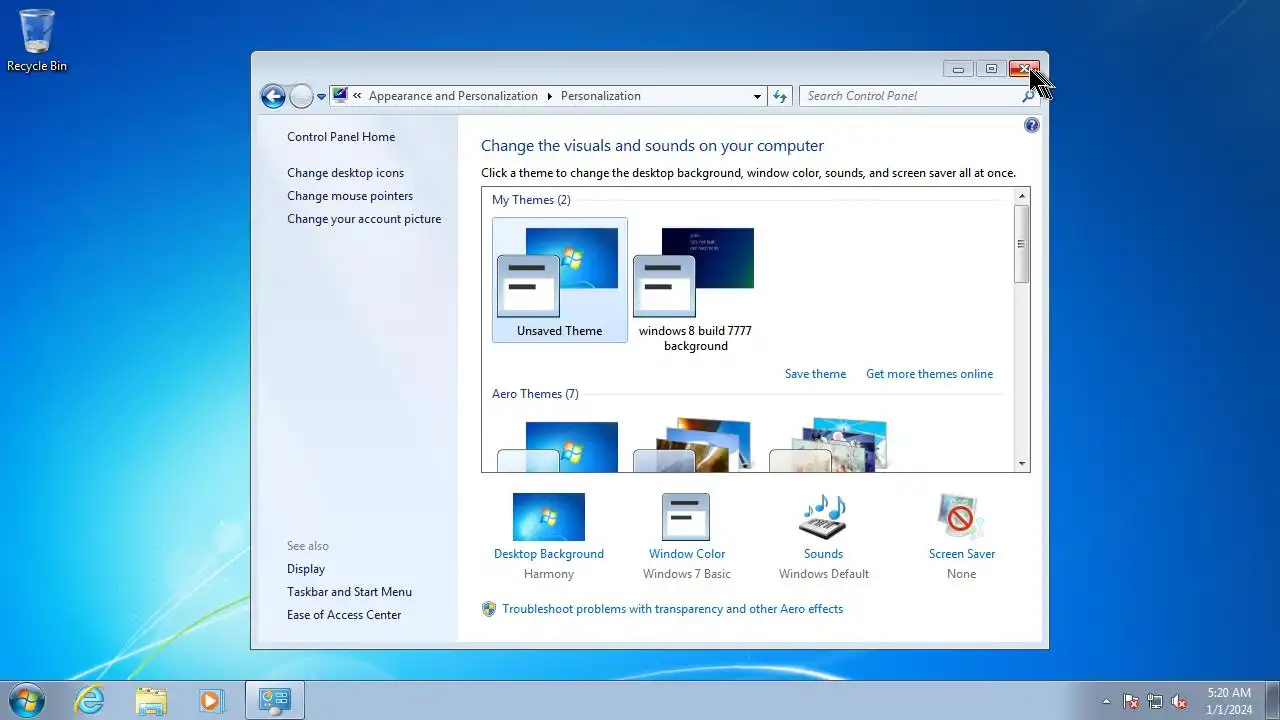Image resolution: width=1280 pixels, height=720 pixels.
Task: Click the Sounds text link
Action: [823, 554]
